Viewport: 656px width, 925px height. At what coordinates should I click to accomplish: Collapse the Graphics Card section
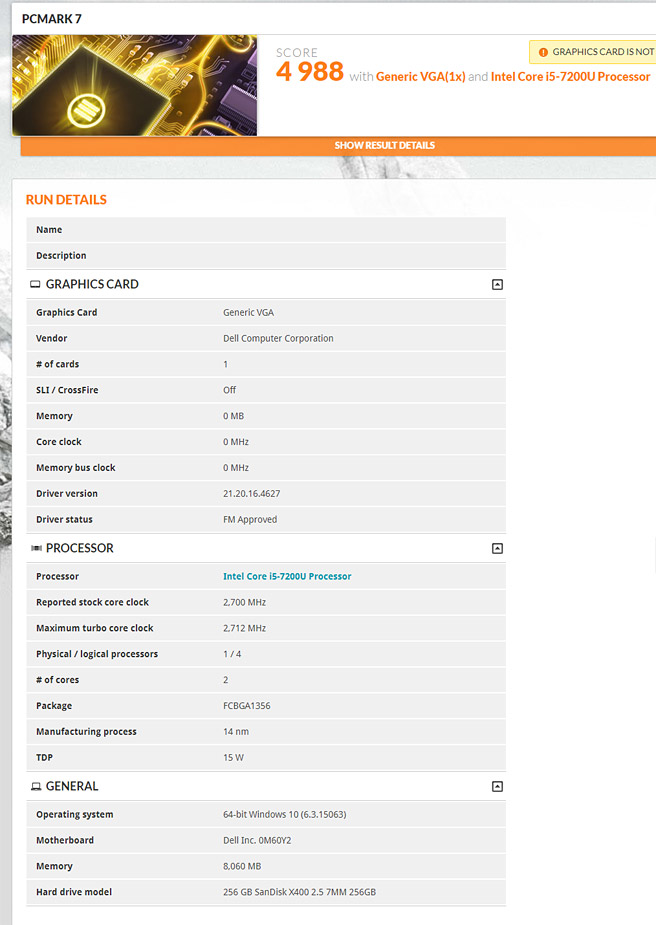click(x=497, y=284)
